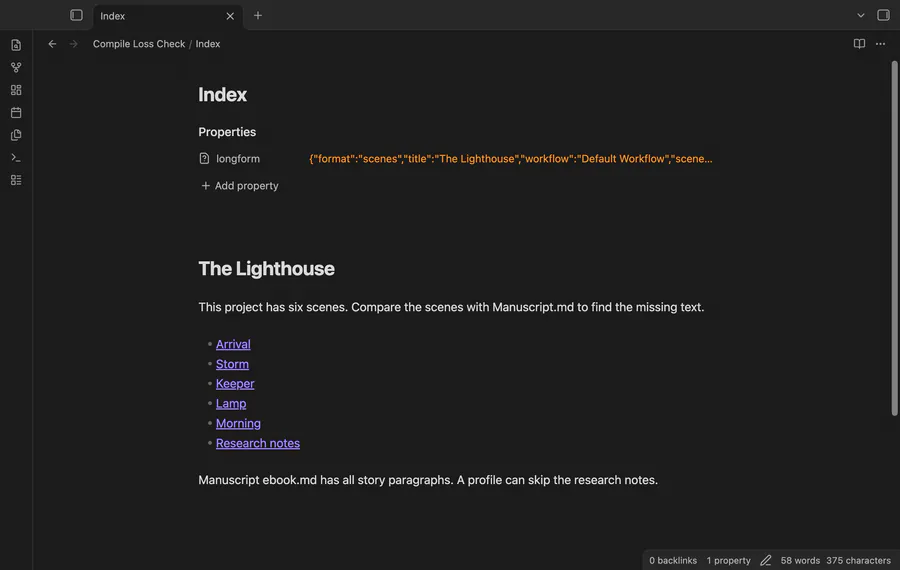This screenshot has height=570, width=900.
Task: Click the vertical scrollbar on the right
Action: click(894, 238)
